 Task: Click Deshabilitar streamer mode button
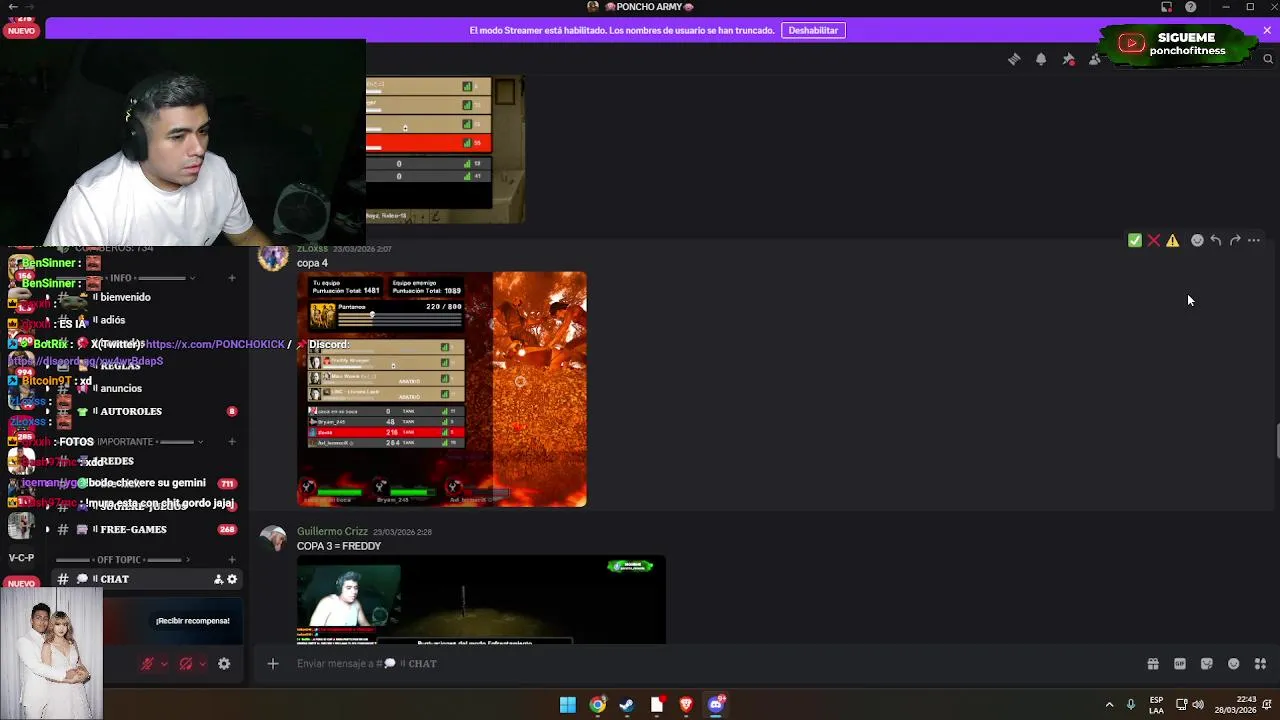(813, 30)
